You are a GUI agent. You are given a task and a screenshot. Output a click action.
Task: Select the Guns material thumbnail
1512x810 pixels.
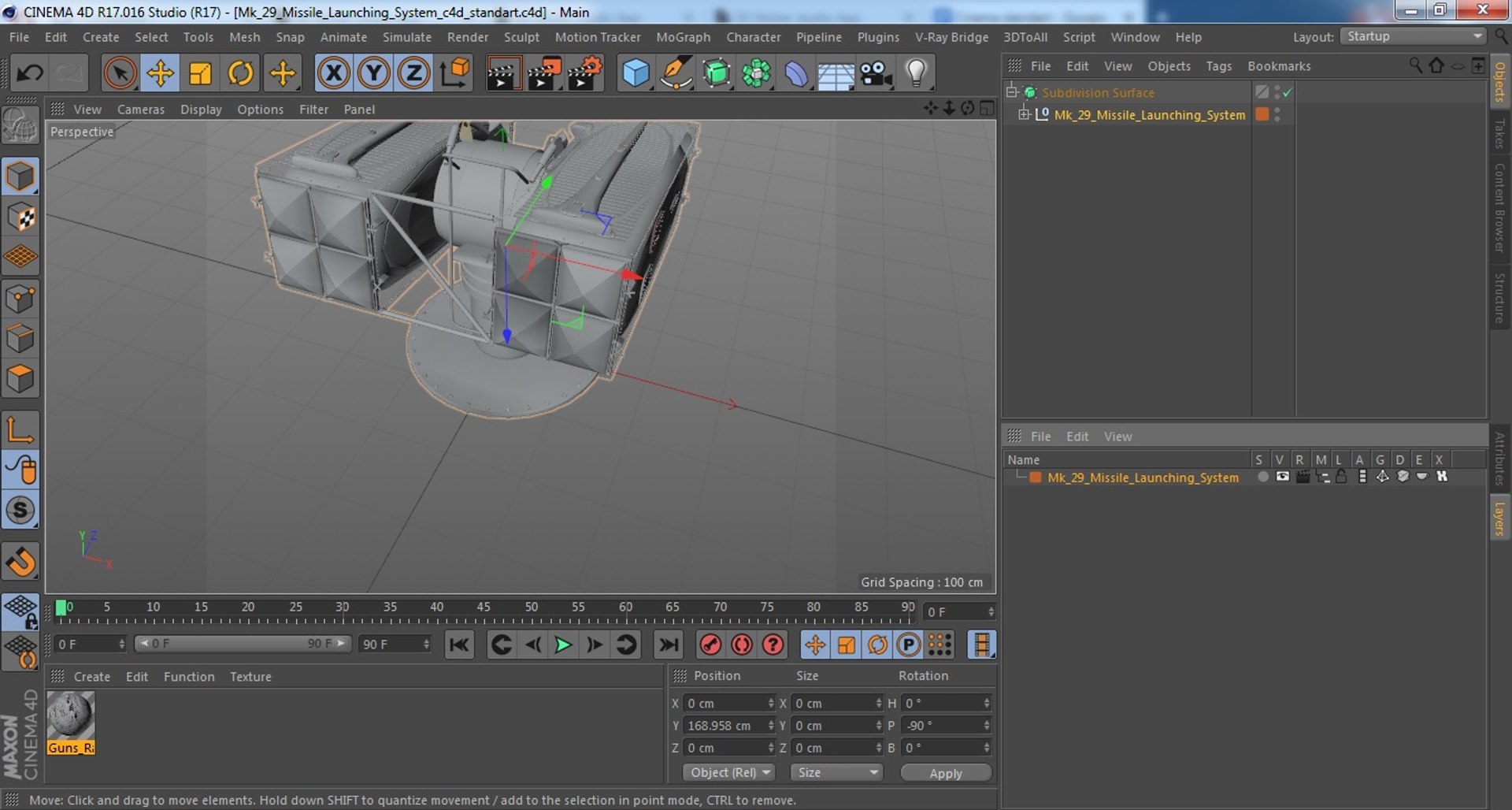(71, 716)
